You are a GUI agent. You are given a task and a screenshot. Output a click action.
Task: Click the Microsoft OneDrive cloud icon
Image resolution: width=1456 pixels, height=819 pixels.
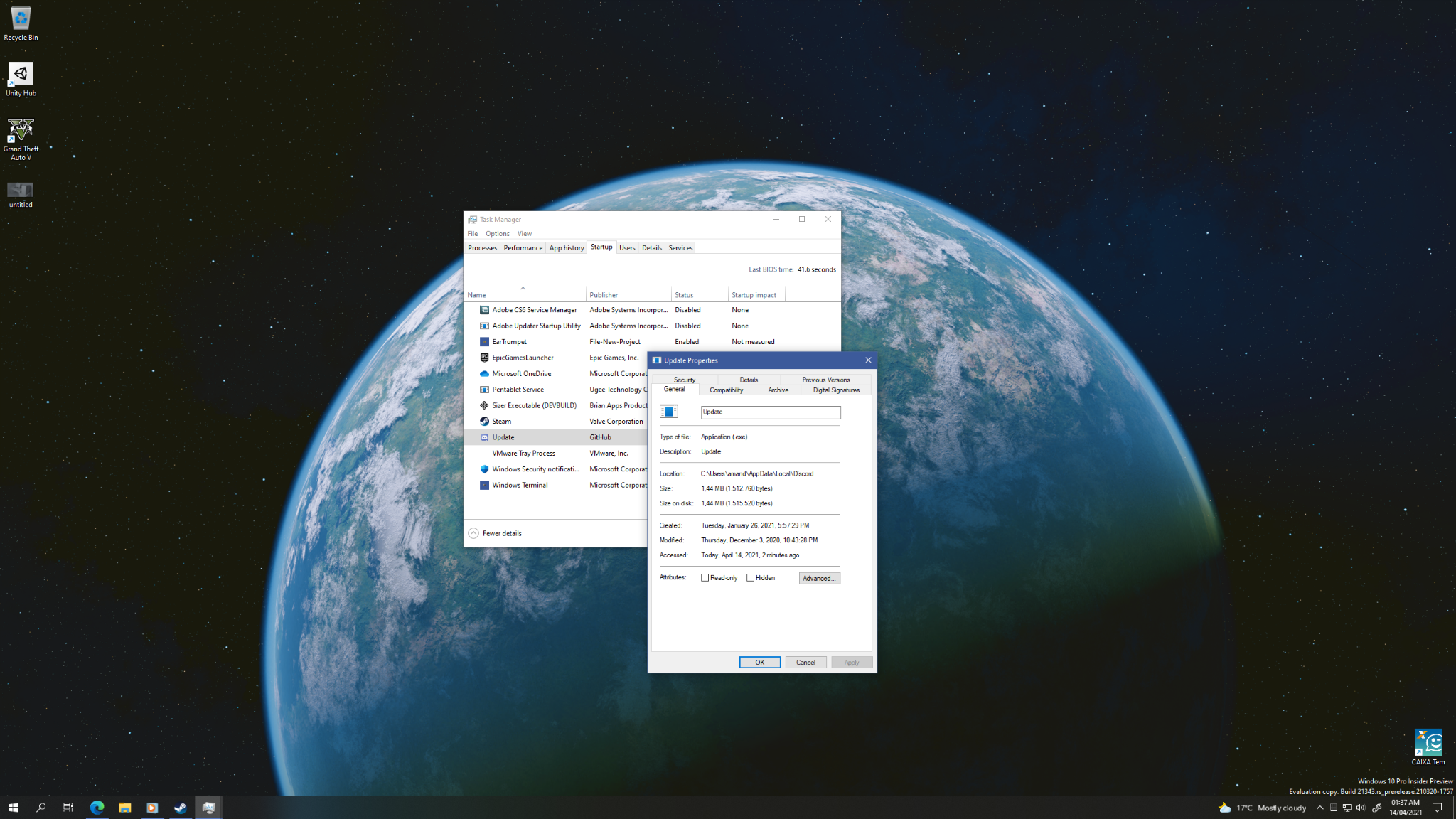pyautogui.click(x=484, y=373)
